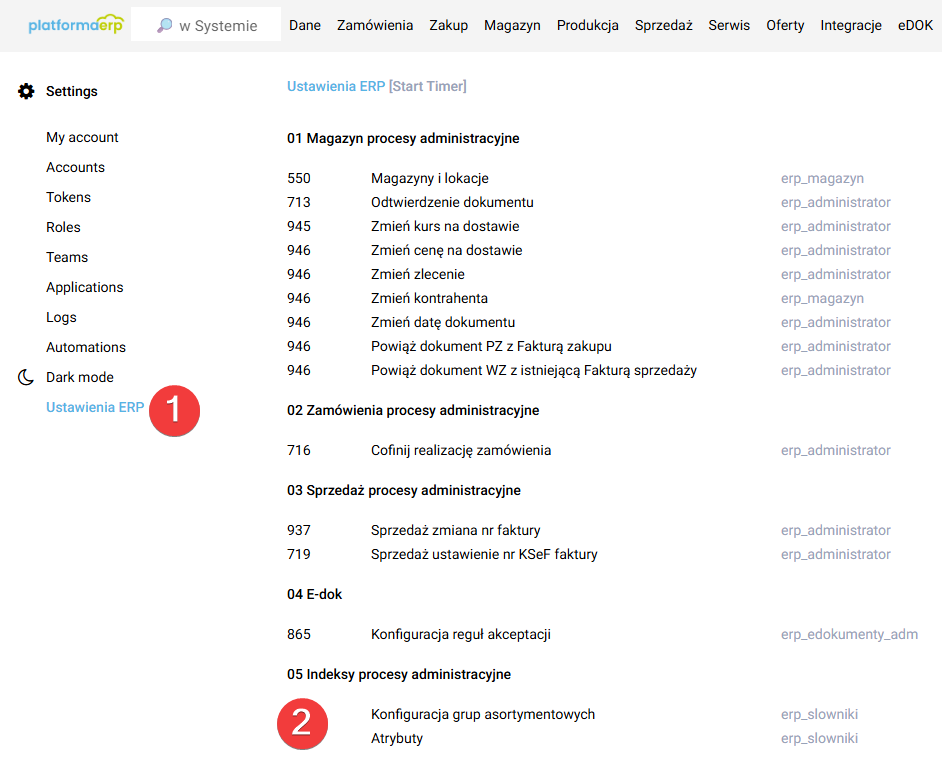Click process number 865

click(299, 634)
